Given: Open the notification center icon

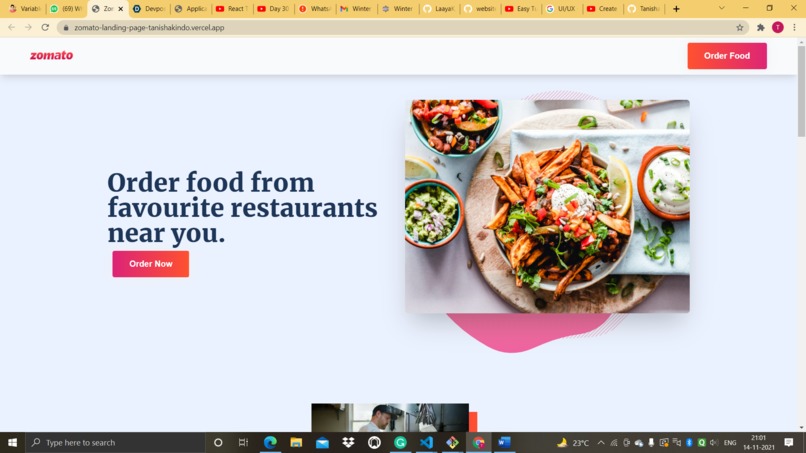Looking at the screenshot, I should click(x=789, y=442).
